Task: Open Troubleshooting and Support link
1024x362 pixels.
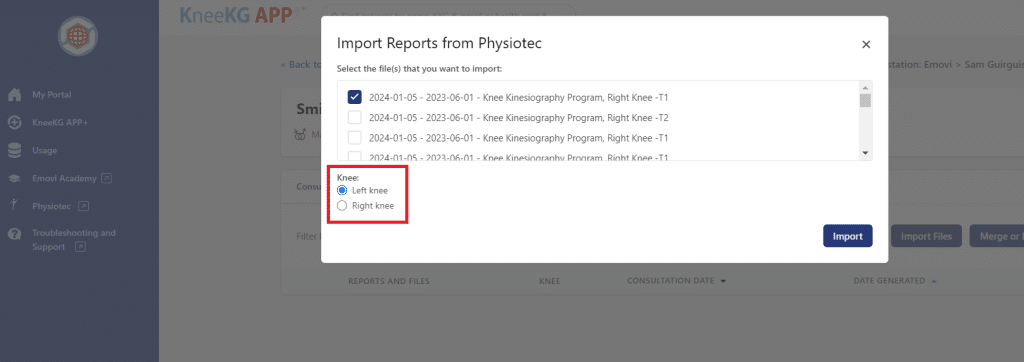Action: (74, 240)
